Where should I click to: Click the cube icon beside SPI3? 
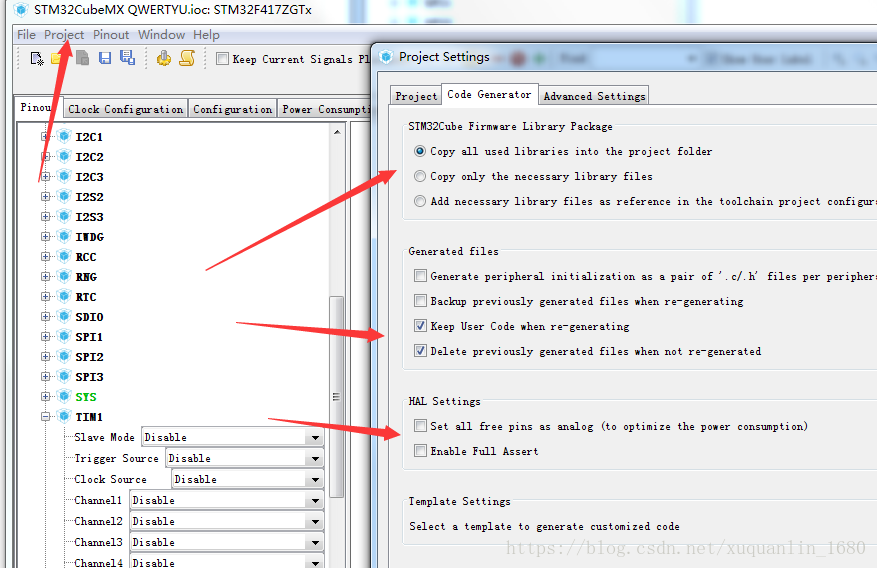click(x=64, y=376)
